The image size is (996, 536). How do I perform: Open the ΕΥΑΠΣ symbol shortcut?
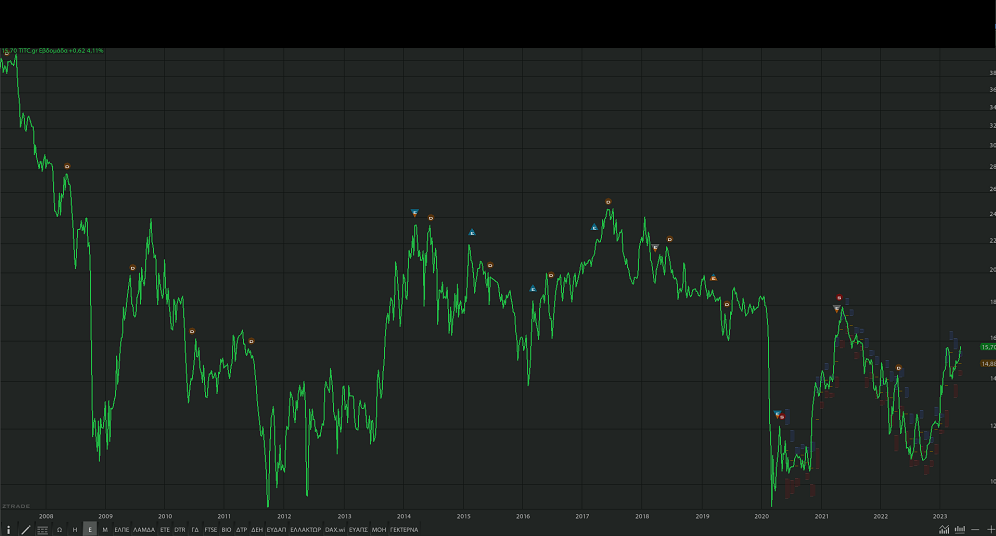click(358, 530)
